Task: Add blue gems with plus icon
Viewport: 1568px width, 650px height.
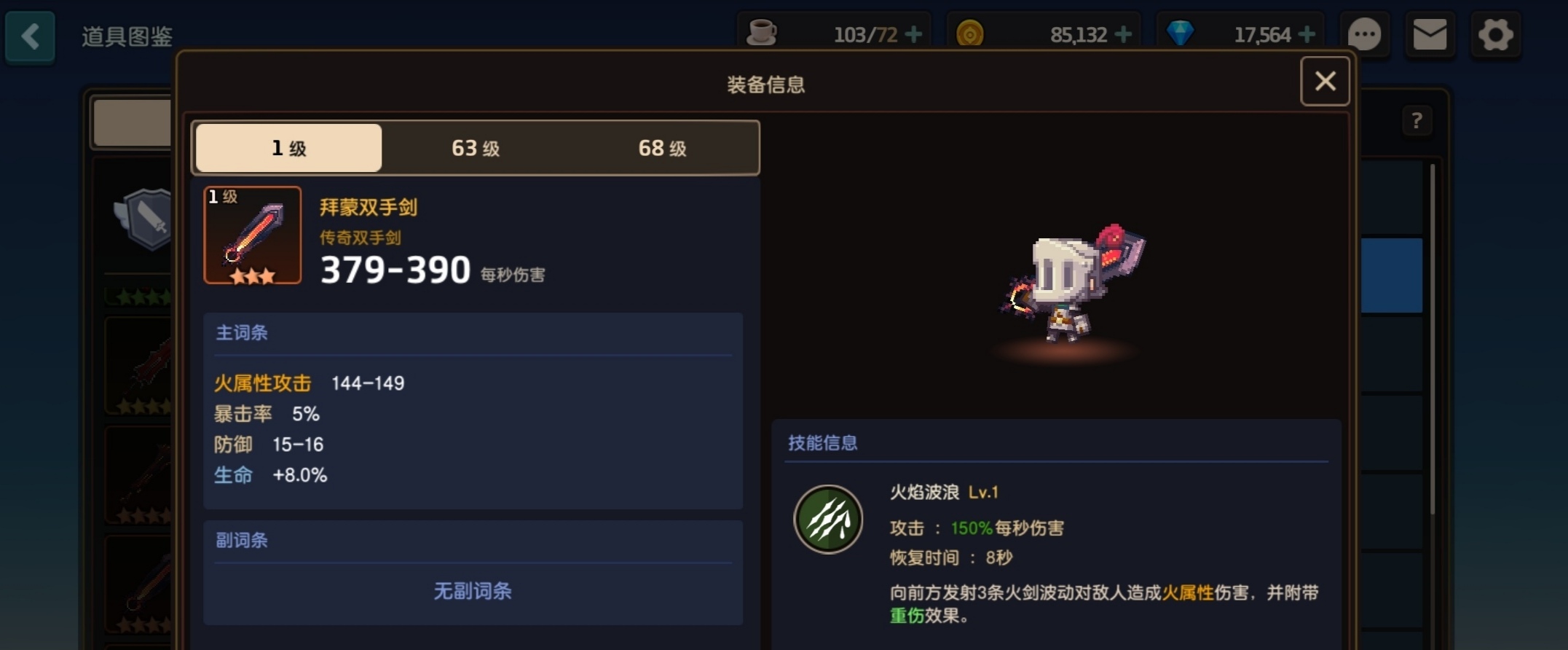Action: tap(1307, 34)
